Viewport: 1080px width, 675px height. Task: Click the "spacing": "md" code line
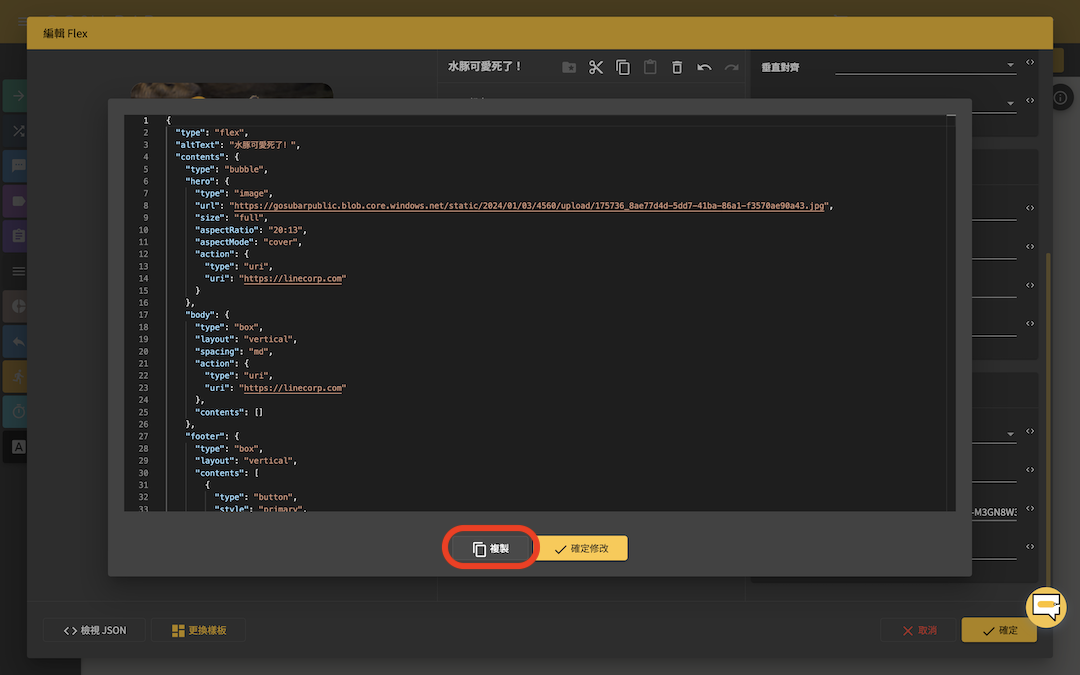pyautogui.click(x=233, y=351)
